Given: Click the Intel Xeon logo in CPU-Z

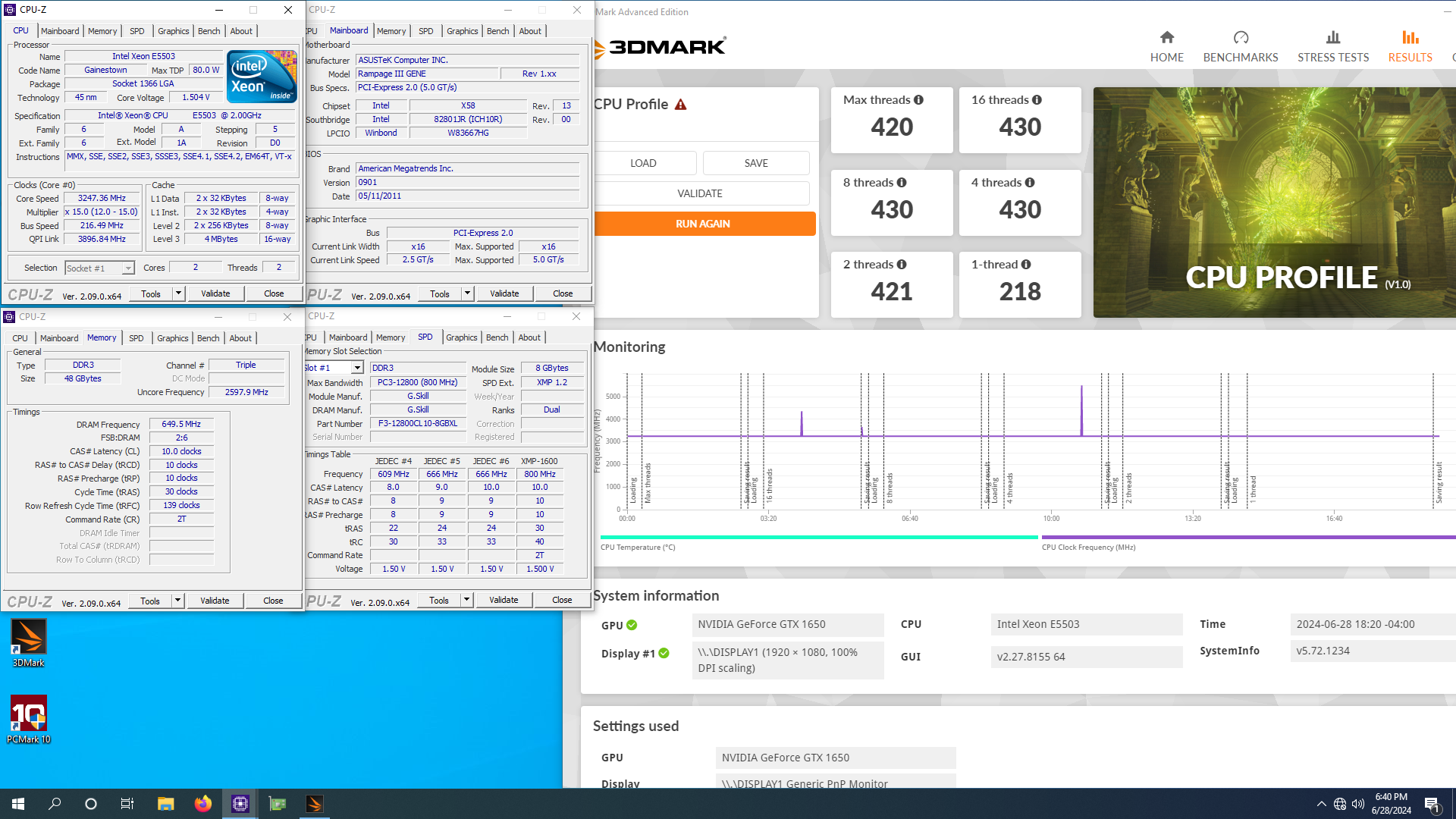Looking at the screenshot, I should click(x=262, y=77).
